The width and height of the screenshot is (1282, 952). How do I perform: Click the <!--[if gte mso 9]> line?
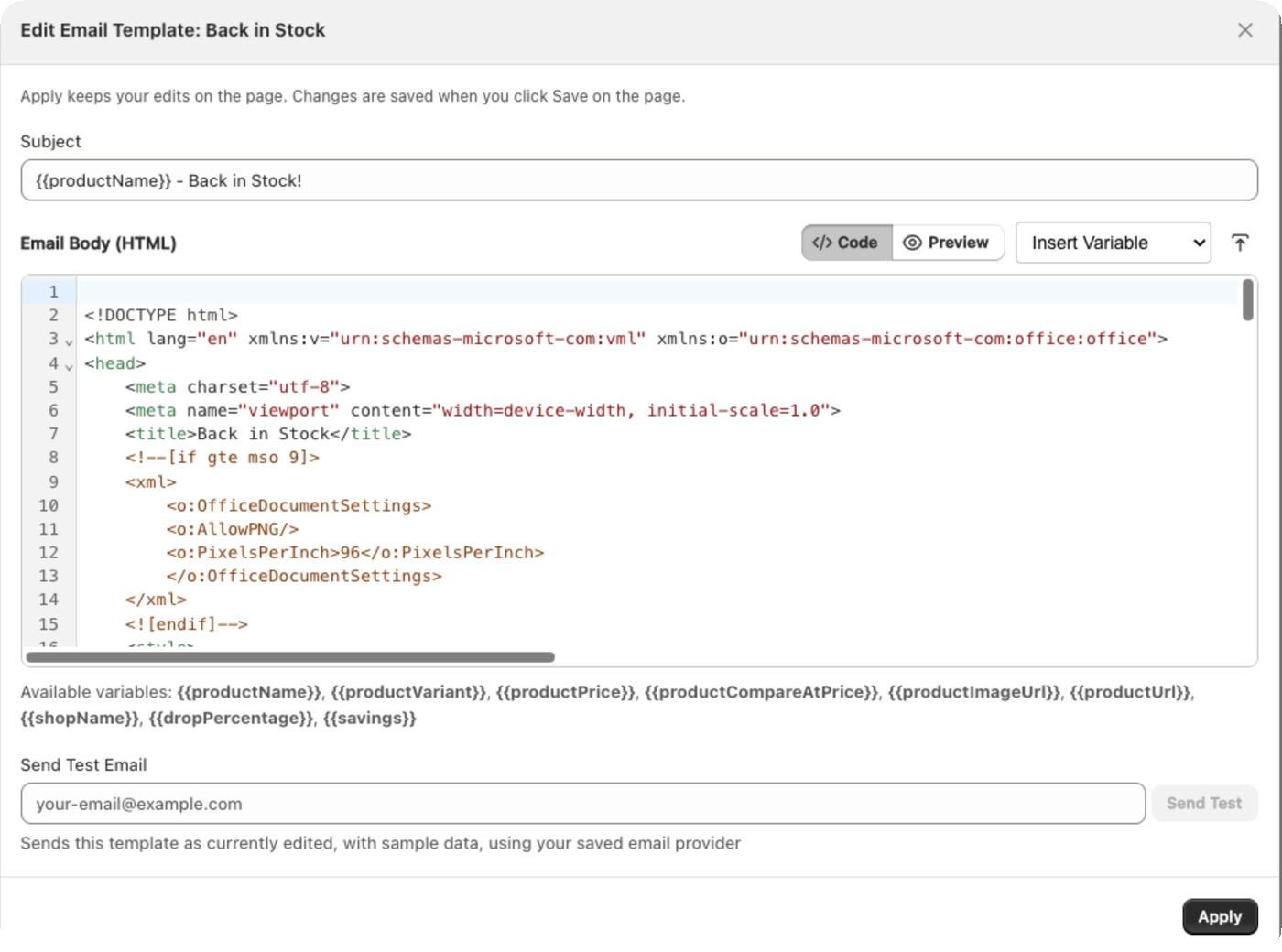click(223, 457)
